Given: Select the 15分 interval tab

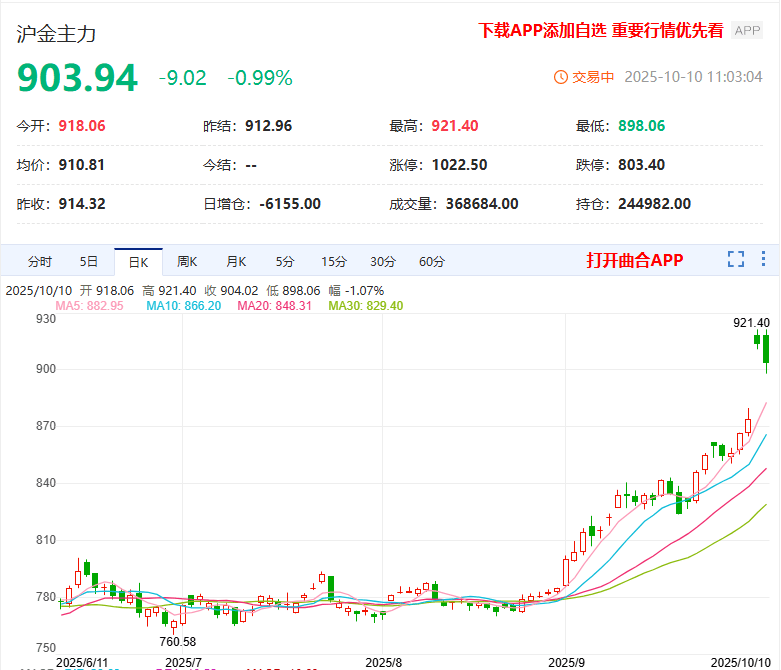Looking at the screenshot, I should pos(334,262).
